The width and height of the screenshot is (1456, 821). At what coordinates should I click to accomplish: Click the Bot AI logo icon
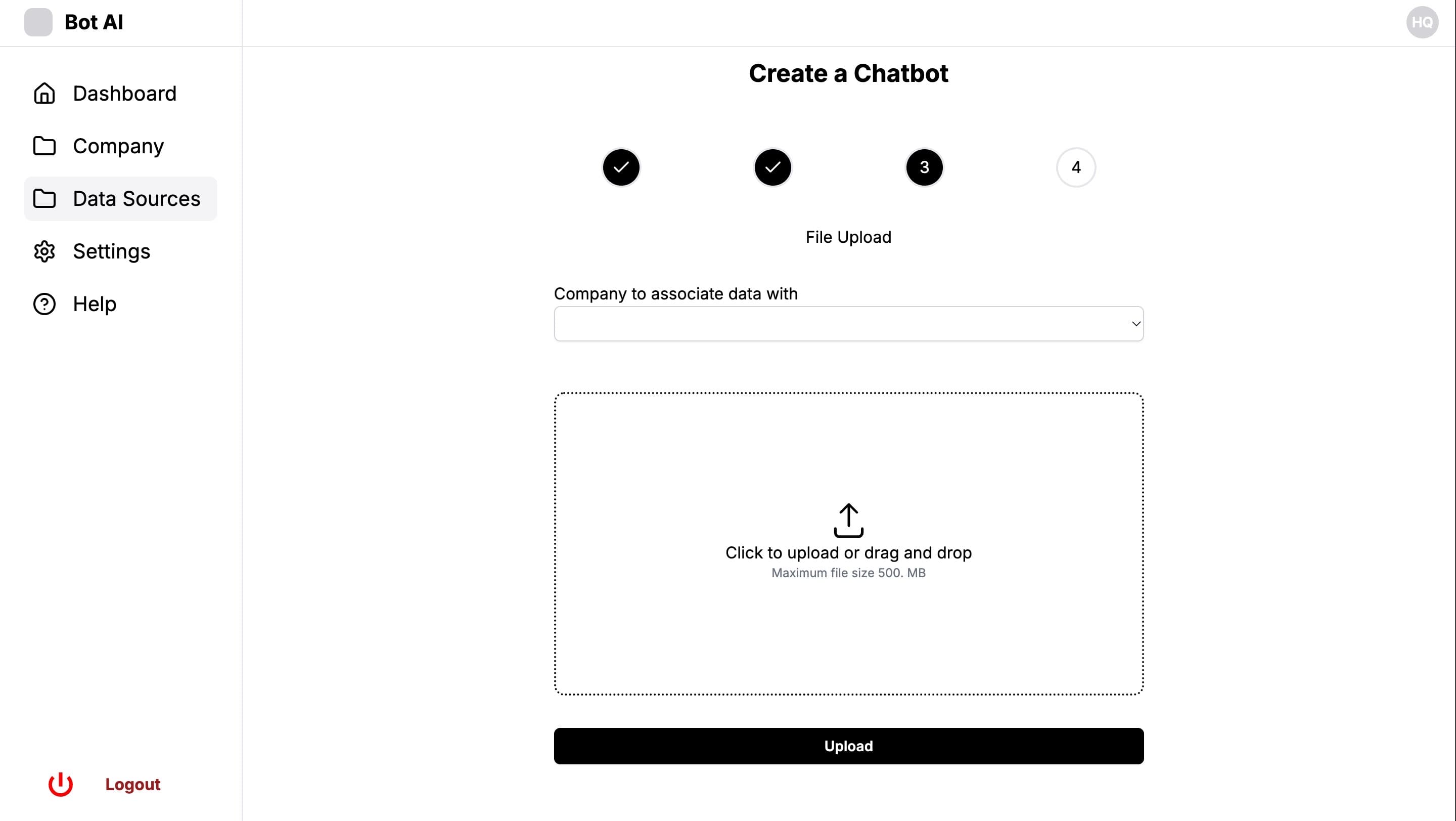(38, 22)
